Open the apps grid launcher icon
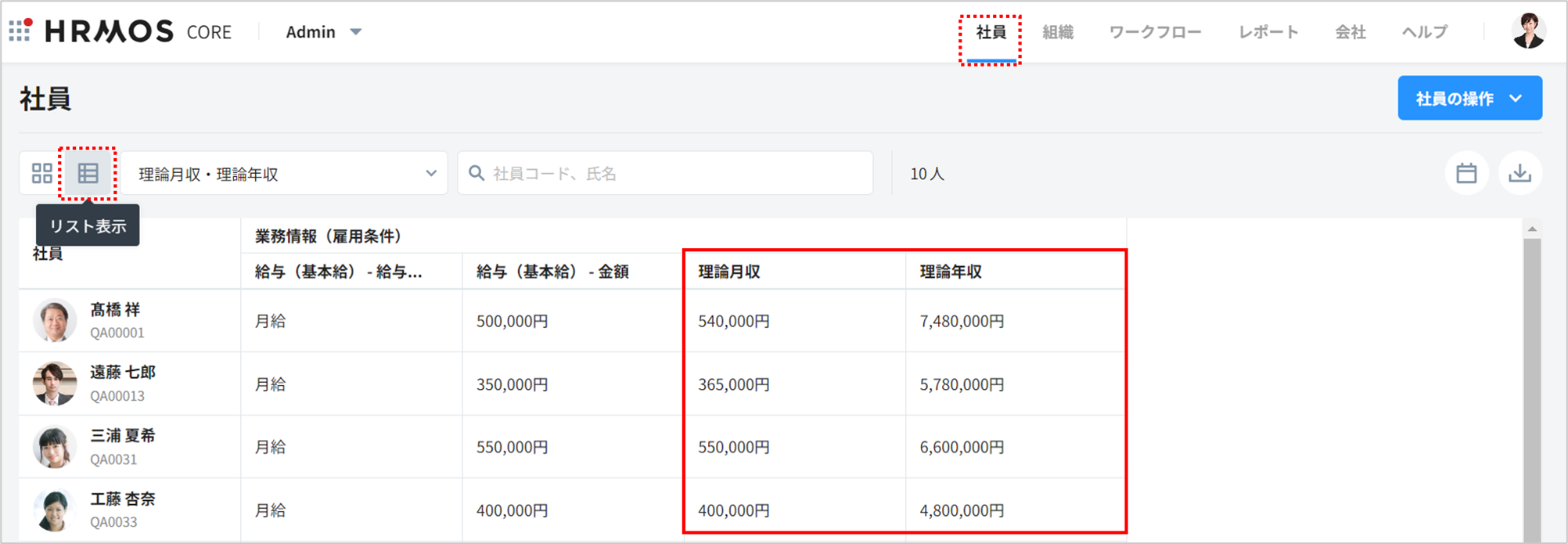The height and width of the screenshot is (544, 1568). (x=20, y=31)
